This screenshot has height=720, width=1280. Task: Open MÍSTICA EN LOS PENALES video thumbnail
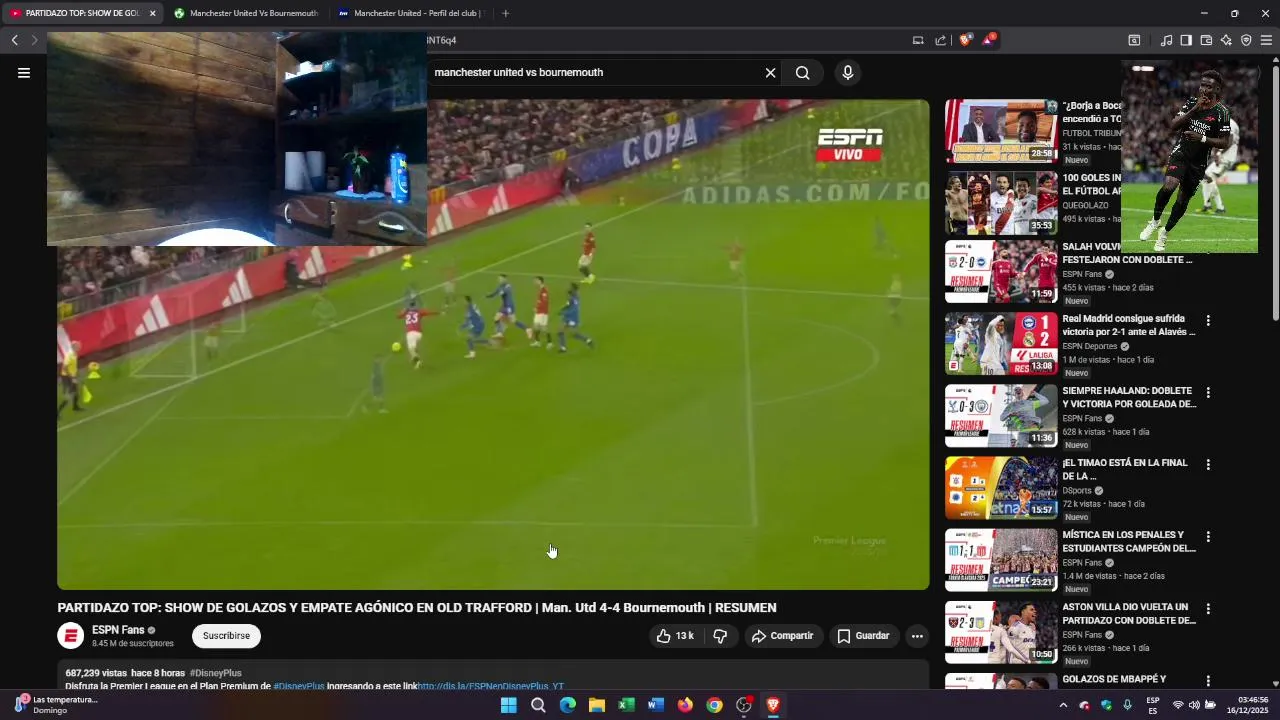pos(1001,560)
